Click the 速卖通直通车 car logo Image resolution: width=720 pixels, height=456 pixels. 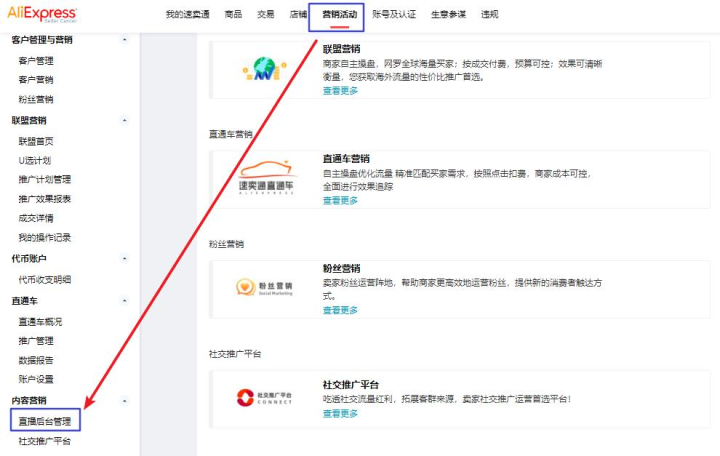click(x=266, y=177)
